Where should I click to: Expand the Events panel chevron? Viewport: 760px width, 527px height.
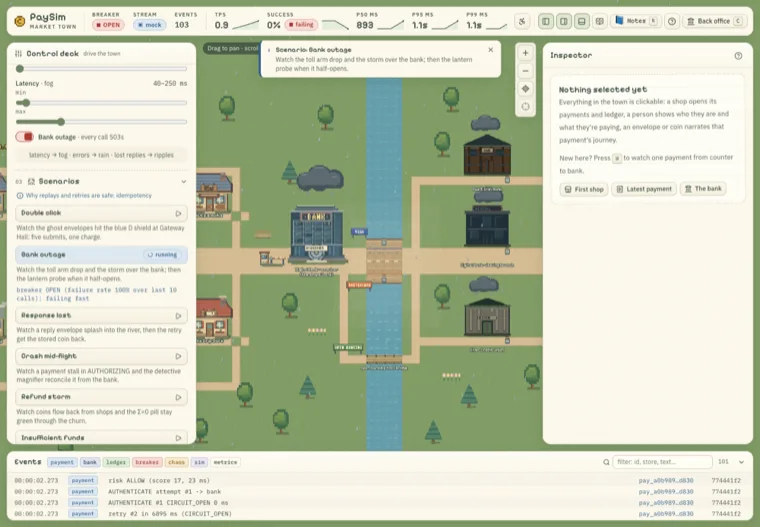coord(741,462)
